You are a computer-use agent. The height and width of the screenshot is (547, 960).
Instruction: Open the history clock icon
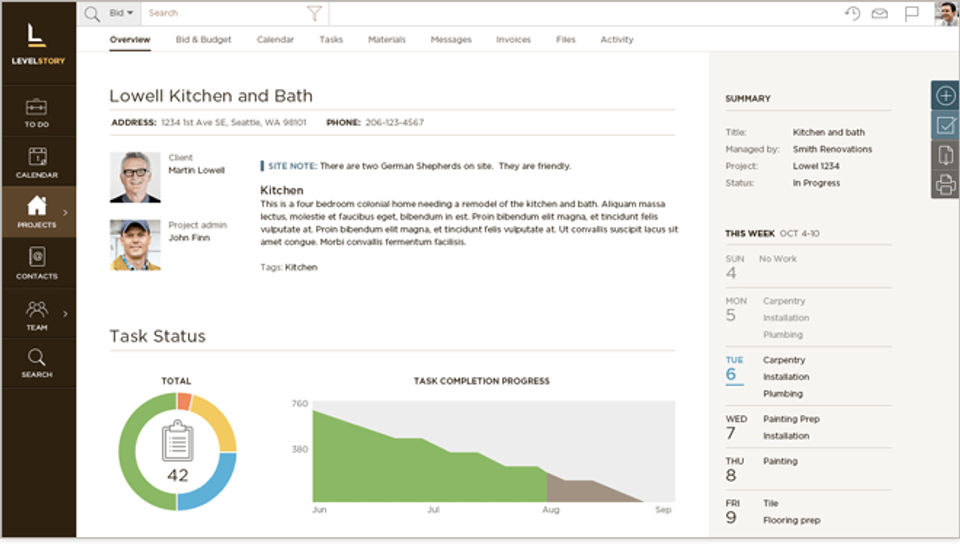click(852, 13)
